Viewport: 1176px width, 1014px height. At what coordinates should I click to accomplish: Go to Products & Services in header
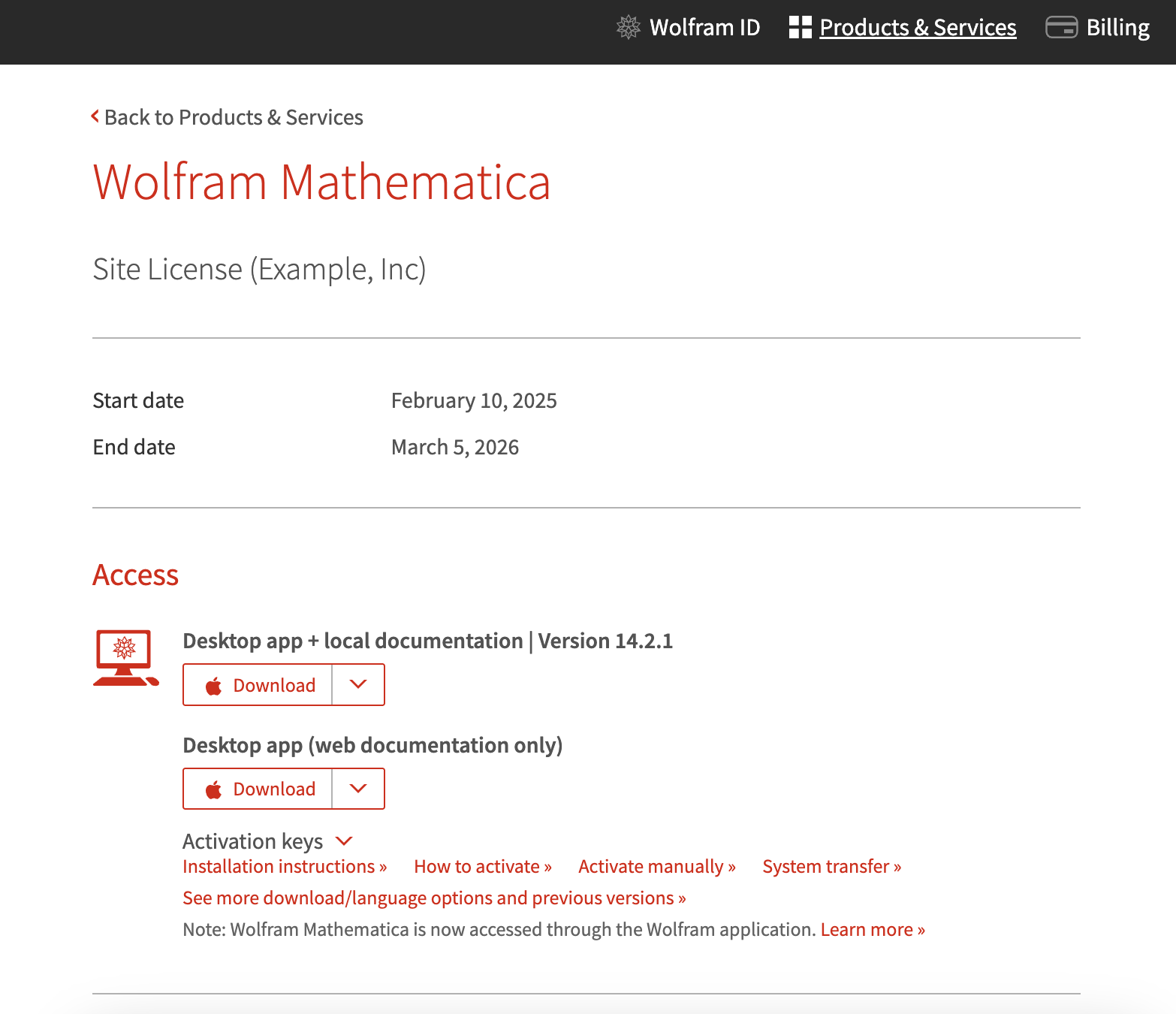pyautogui.click(x=918, y=28)
